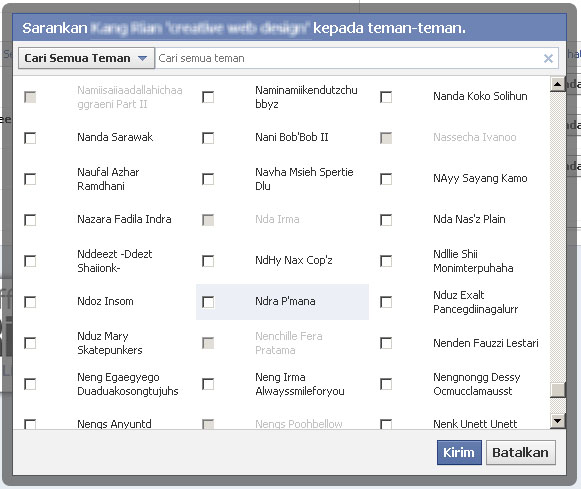The image size is (581, 489).
Task: Click the greyed-out name Nda Irma
Action: pyautogui.click(x=277, y=219)
